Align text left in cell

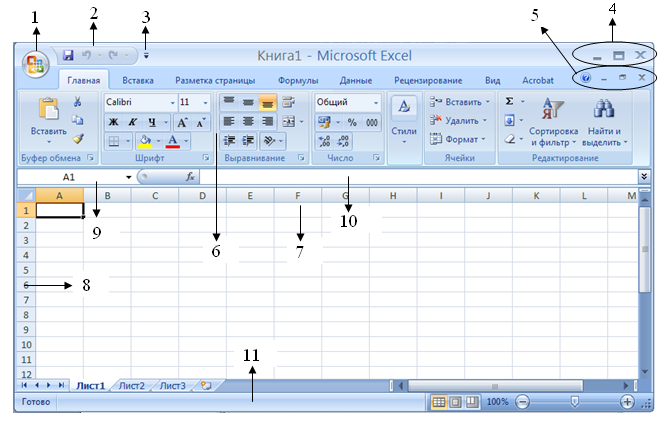pos(229,122)
